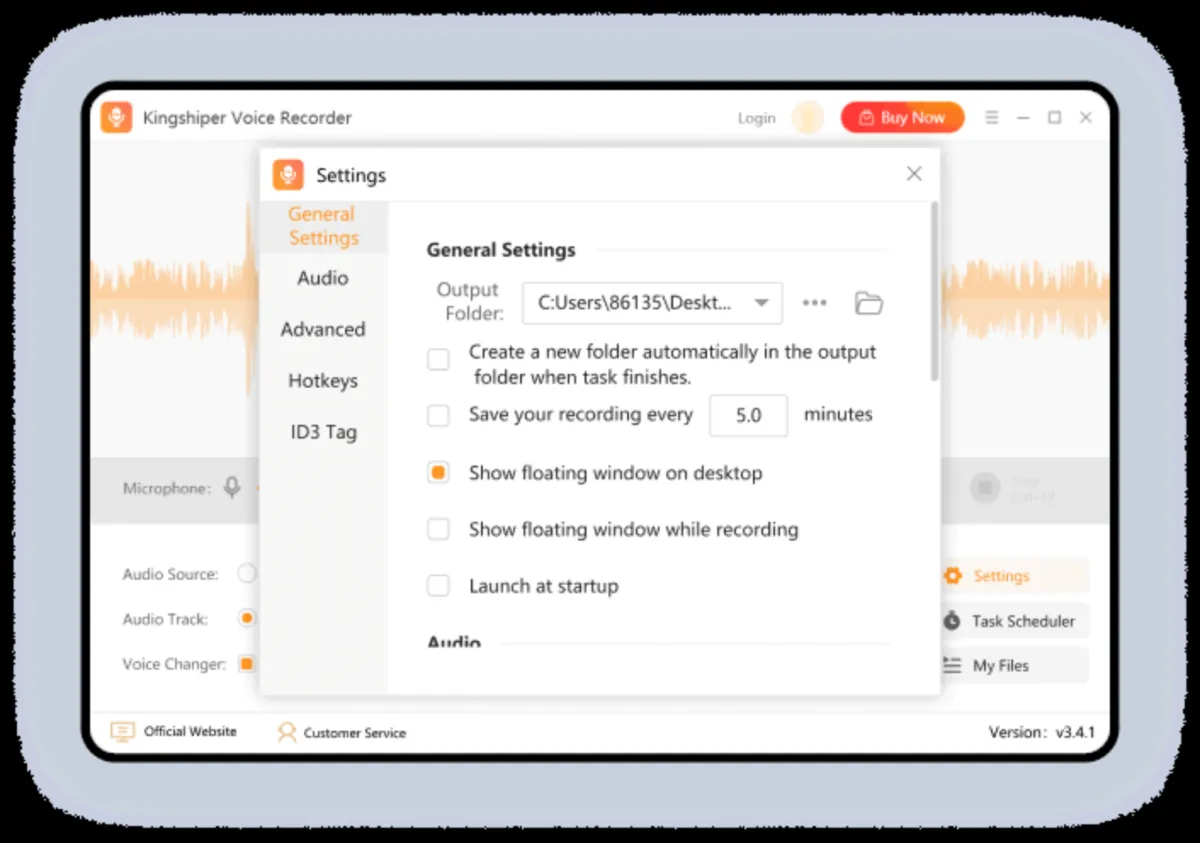
Task: Click the My Files list icon
Action: click(952, 665)
